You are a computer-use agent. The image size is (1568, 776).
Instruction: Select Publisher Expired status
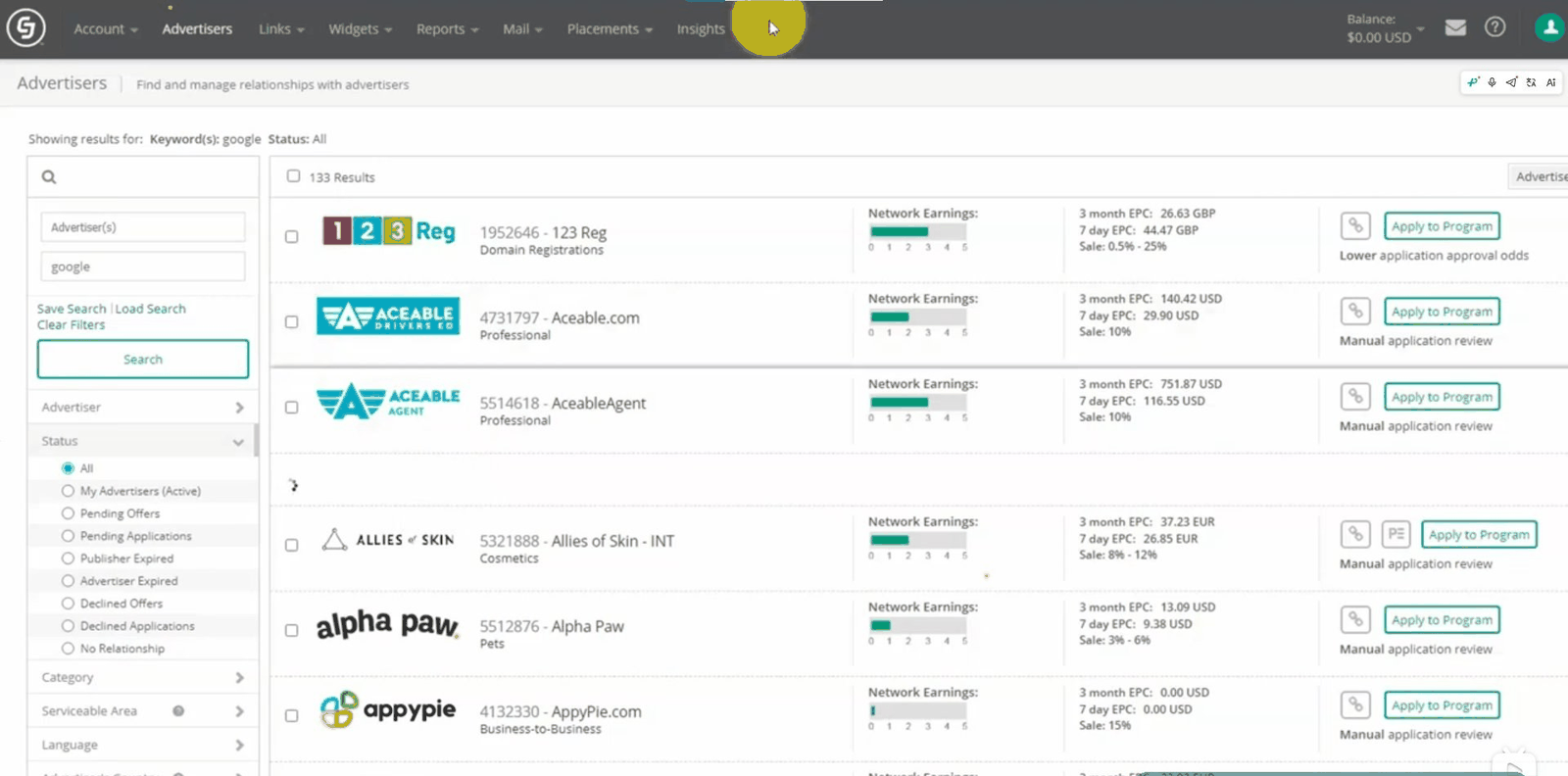[x=68, y=558]
